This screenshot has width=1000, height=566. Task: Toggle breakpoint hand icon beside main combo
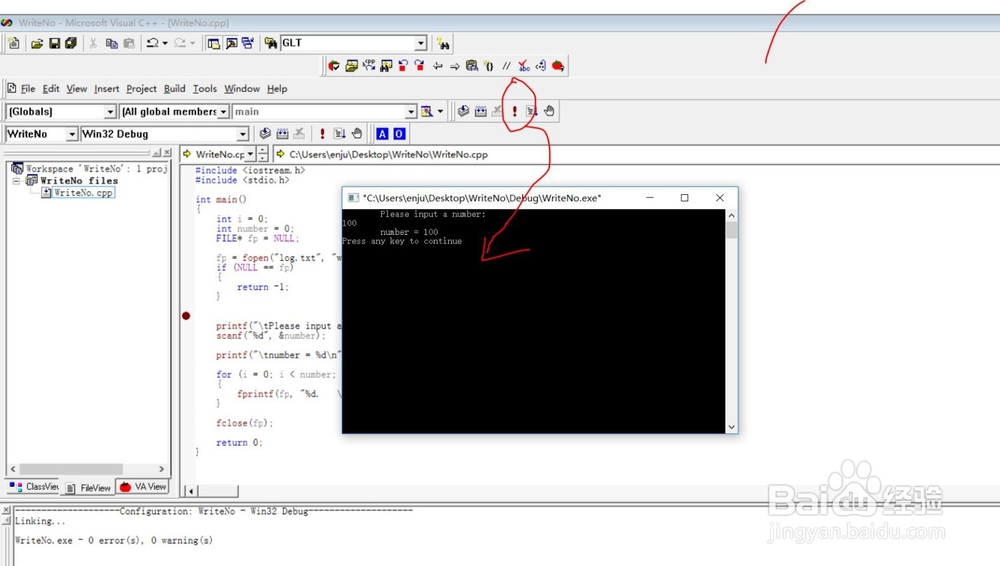click(x=549, y=112)
